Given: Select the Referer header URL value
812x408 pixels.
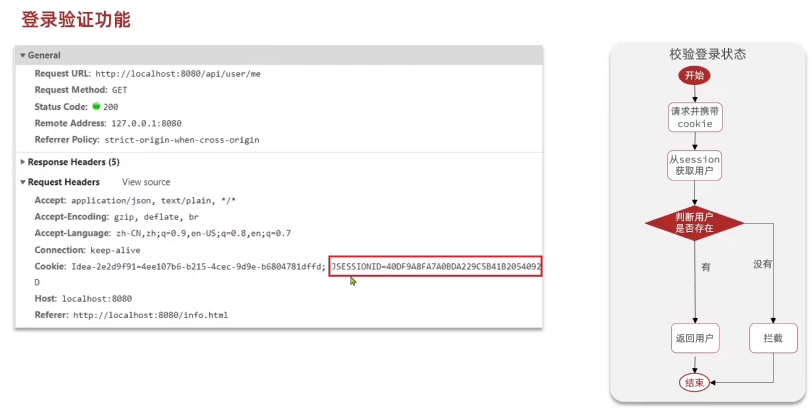Looking at the screenshot, I should point(150,315).
